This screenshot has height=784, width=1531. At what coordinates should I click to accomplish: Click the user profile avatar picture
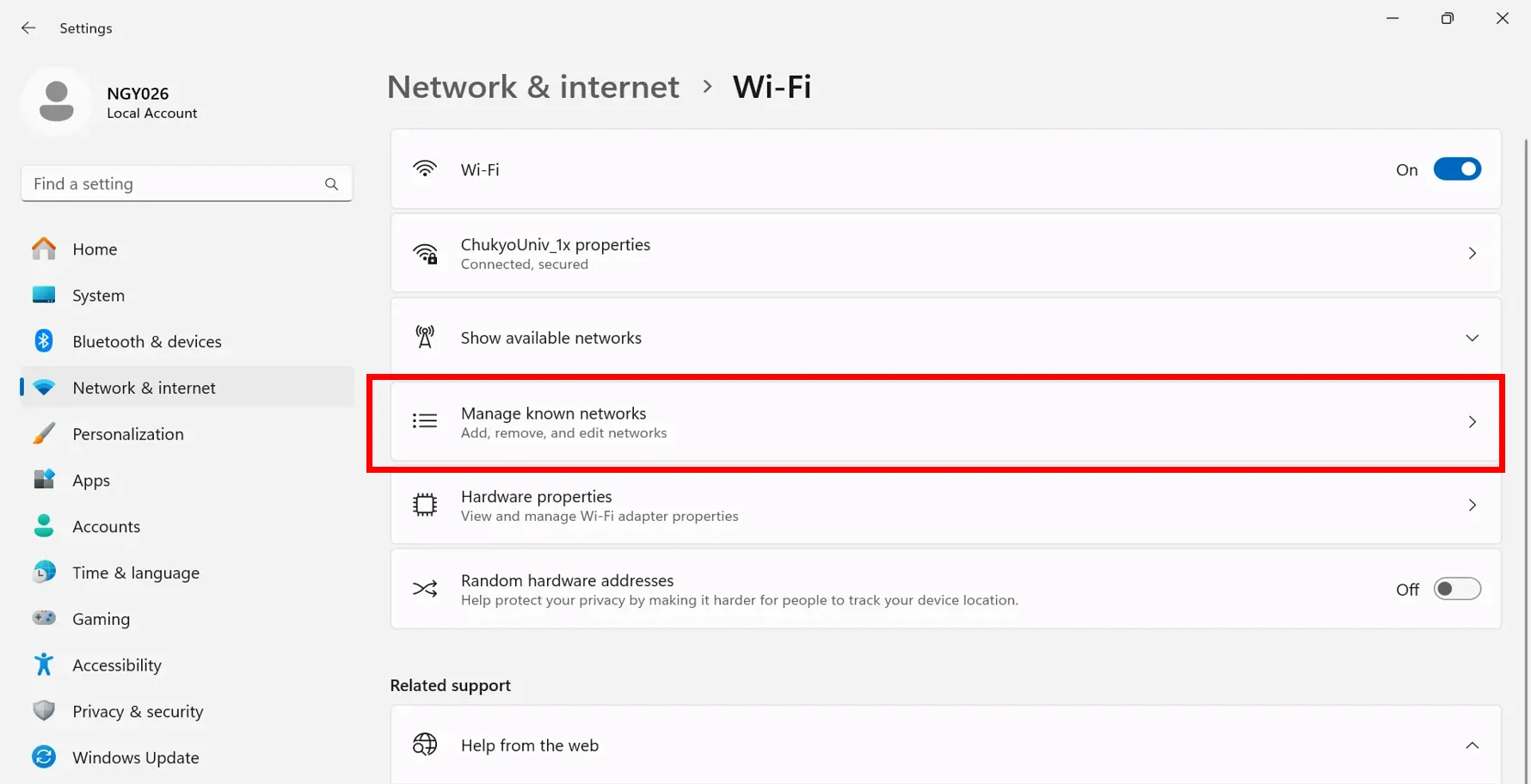57,101
